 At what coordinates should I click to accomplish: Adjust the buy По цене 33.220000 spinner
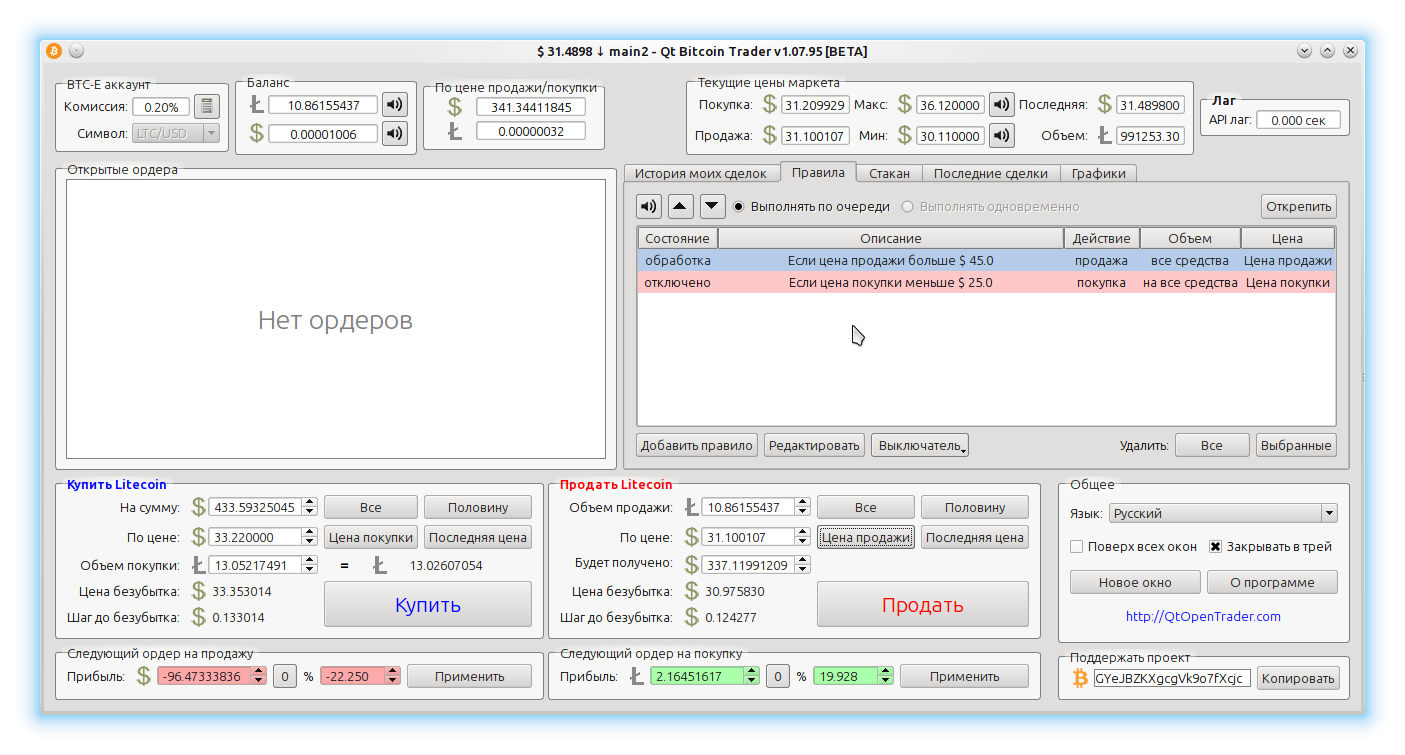(310, 537)
